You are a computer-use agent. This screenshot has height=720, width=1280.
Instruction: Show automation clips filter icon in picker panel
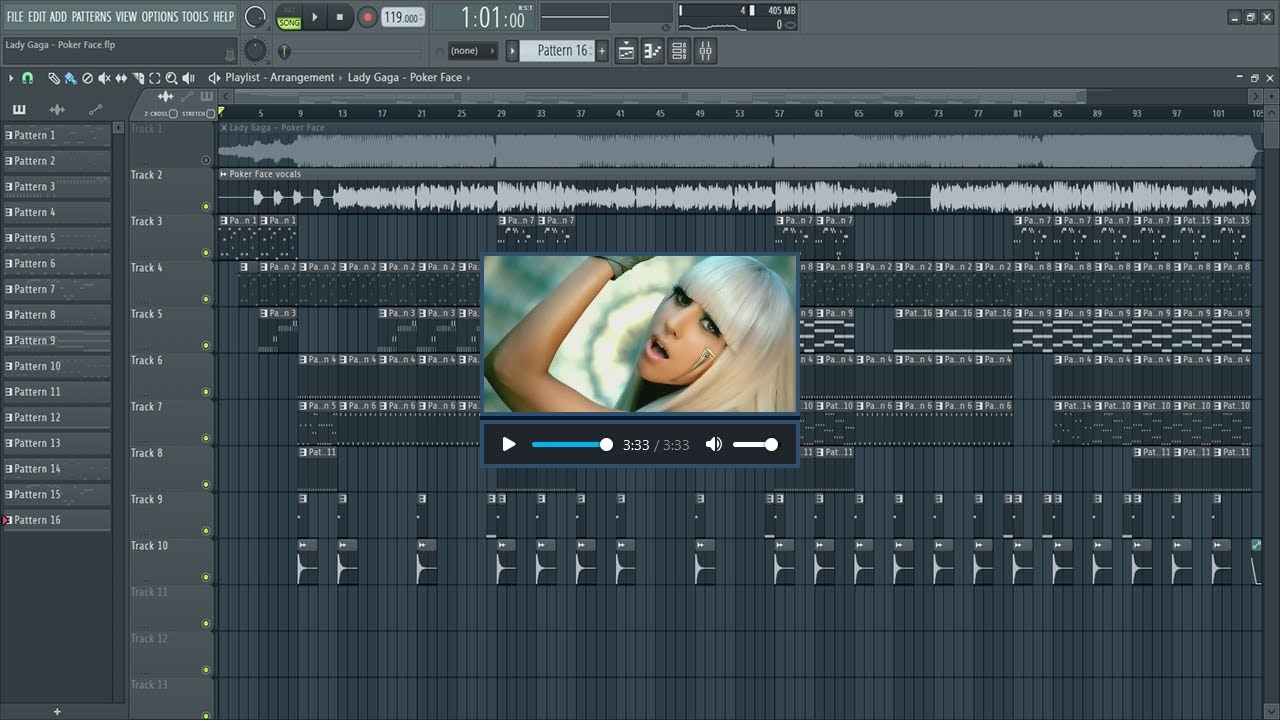coord(95,109)
